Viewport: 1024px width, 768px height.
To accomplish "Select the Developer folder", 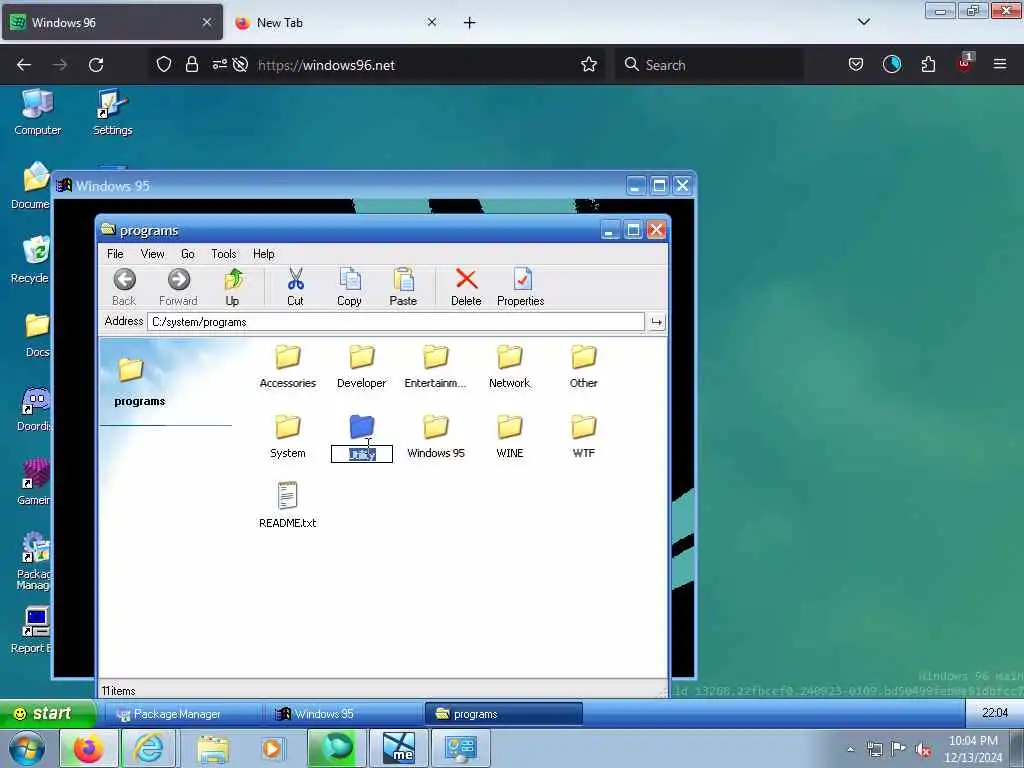I will pos(361,366).
